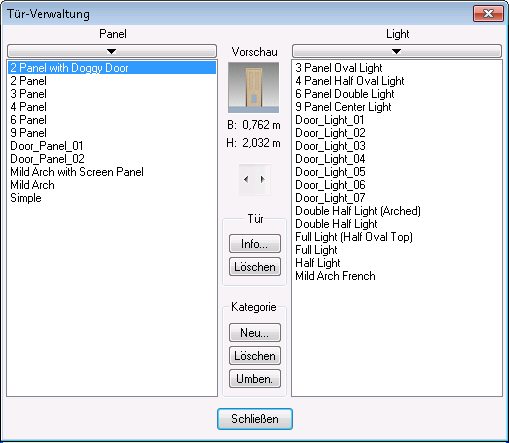
Task: Click the door preview thumbnail
Action: tap(254, 88)
